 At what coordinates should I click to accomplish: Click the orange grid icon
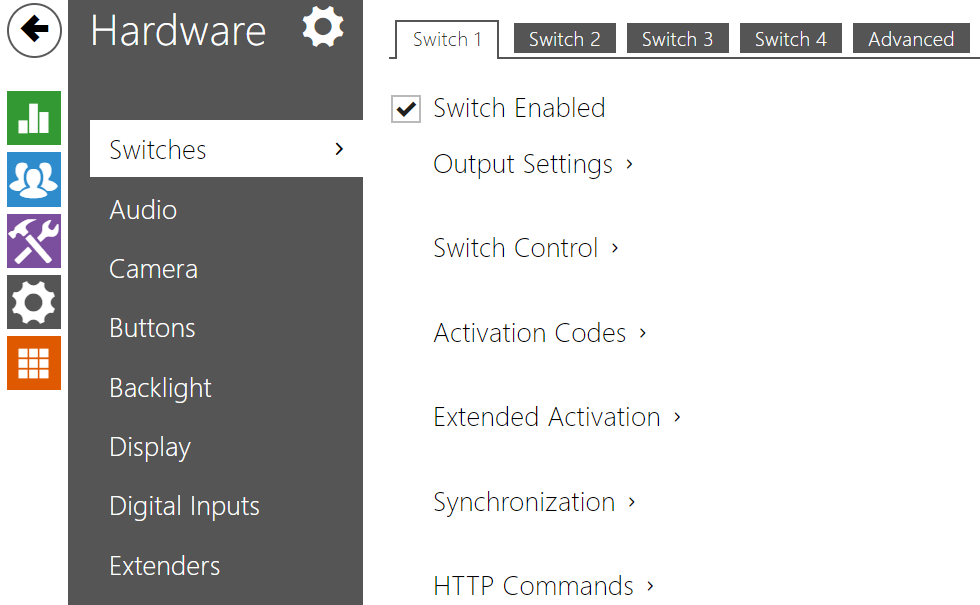pyautogui.click(x=34, y=363)
